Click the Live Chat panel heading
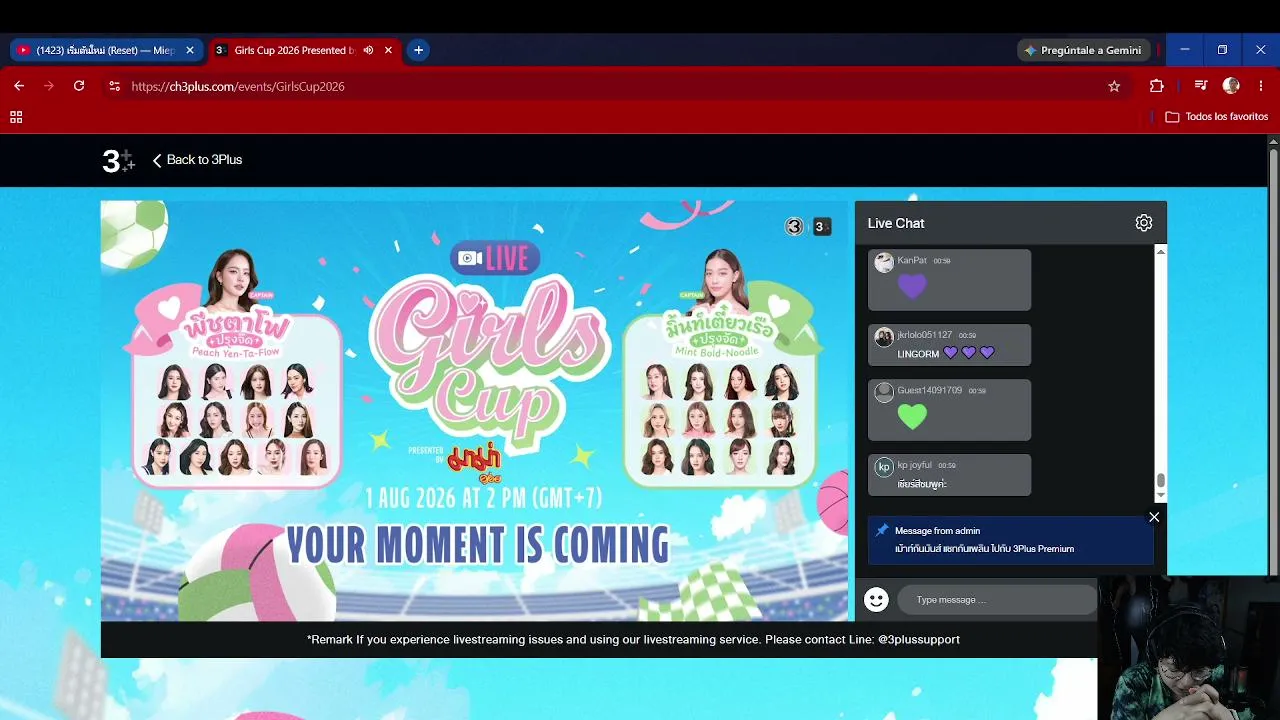Viewport: 1280px width, 720px height. click(x=896, y=223)
